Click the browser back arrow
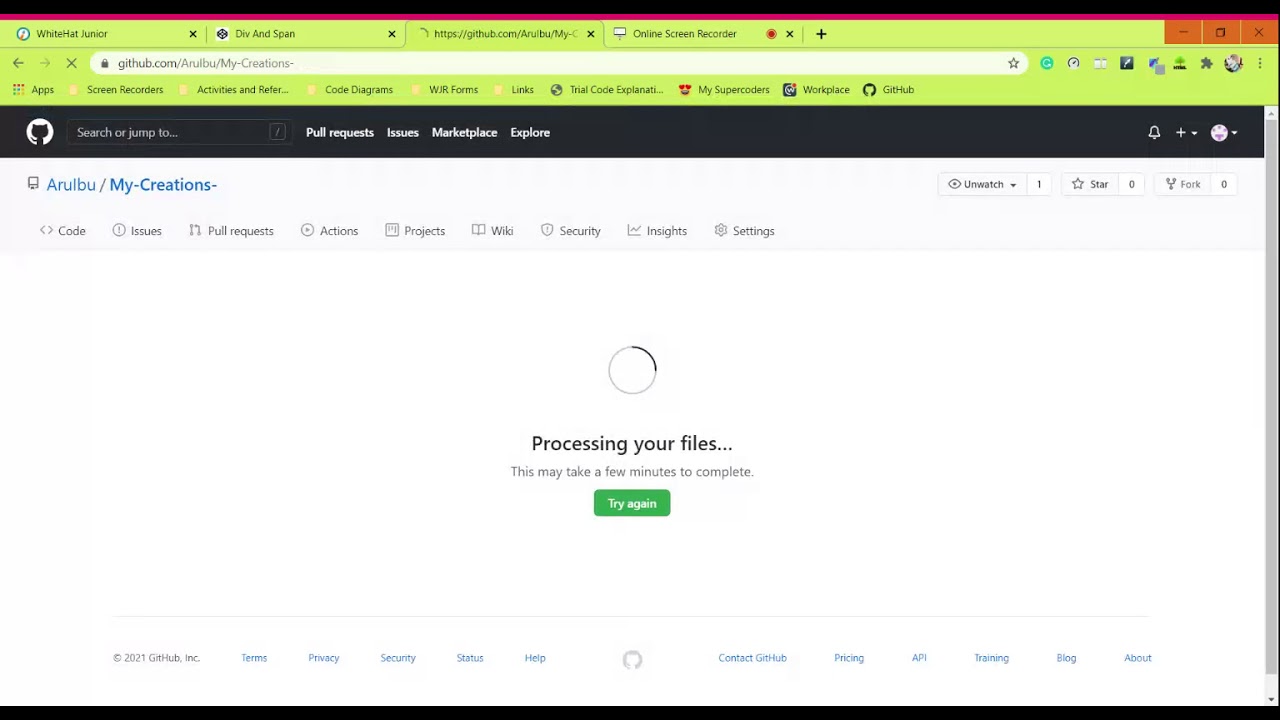1280x720 pixels. coord(18,63)
